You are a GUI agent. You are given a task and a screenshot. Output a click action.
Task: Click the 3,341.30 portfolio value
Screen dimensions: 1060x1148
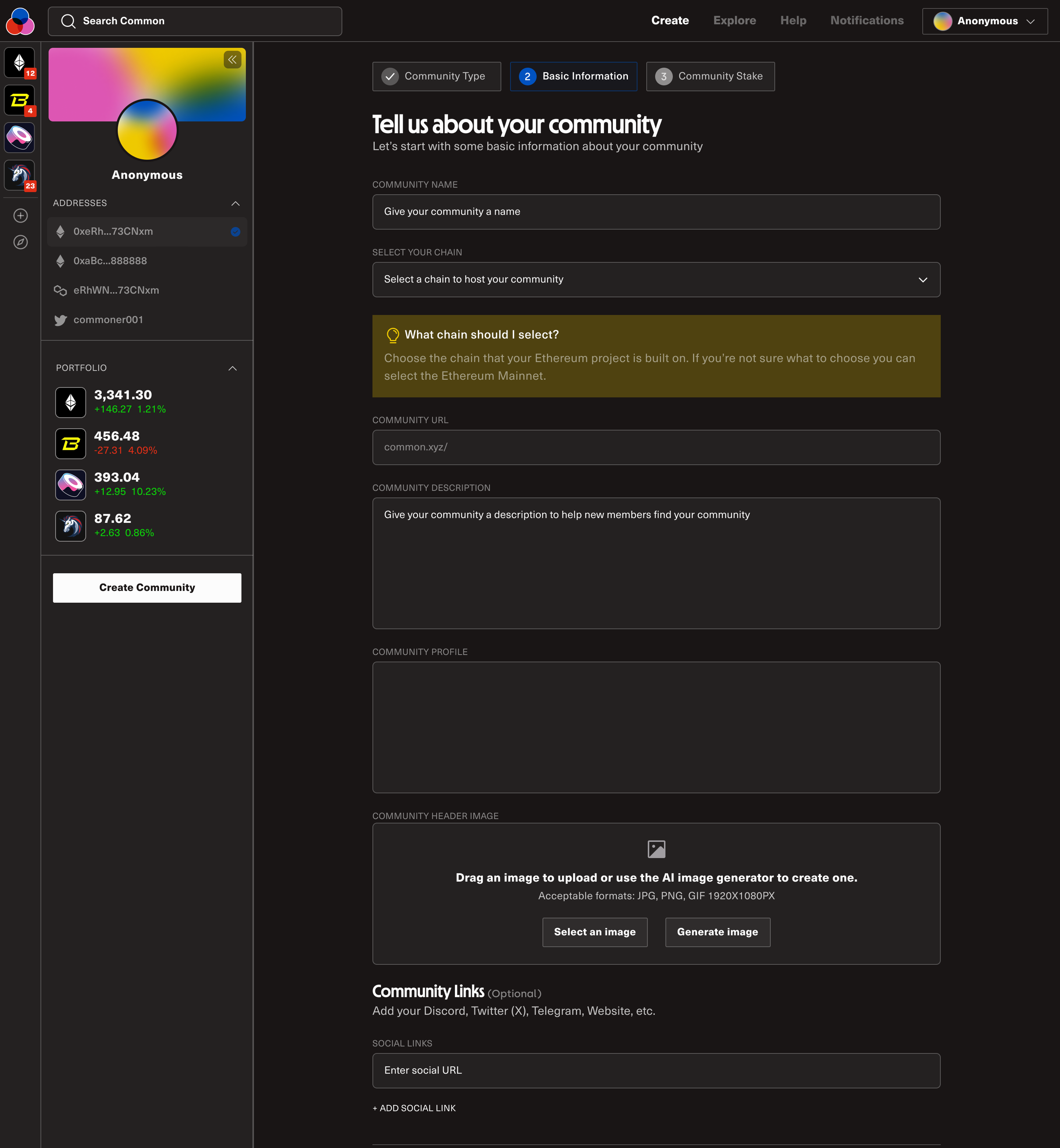(123, 395)
